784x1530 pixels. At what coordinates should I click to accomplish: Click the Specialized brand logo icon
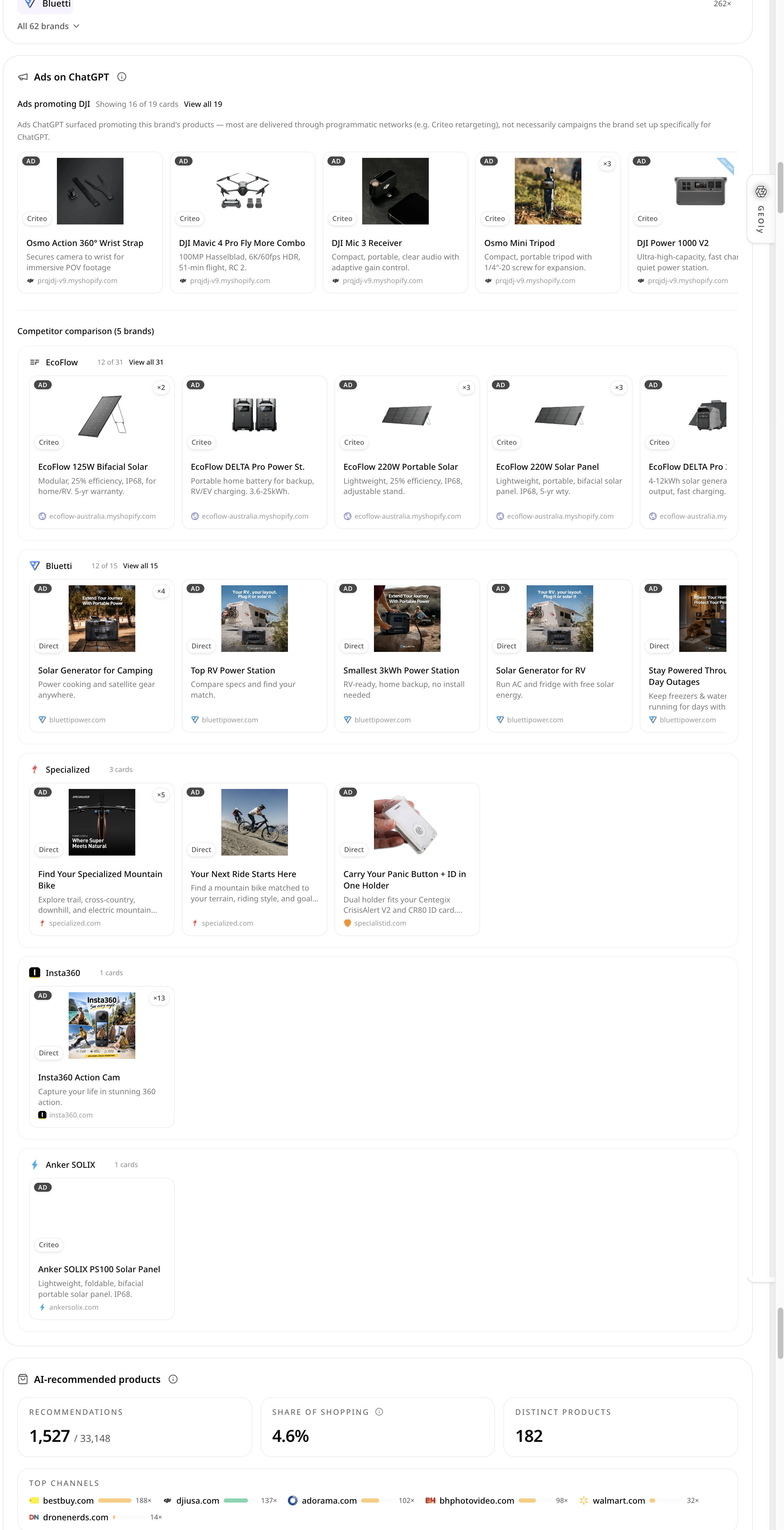(x=35, y=770)
